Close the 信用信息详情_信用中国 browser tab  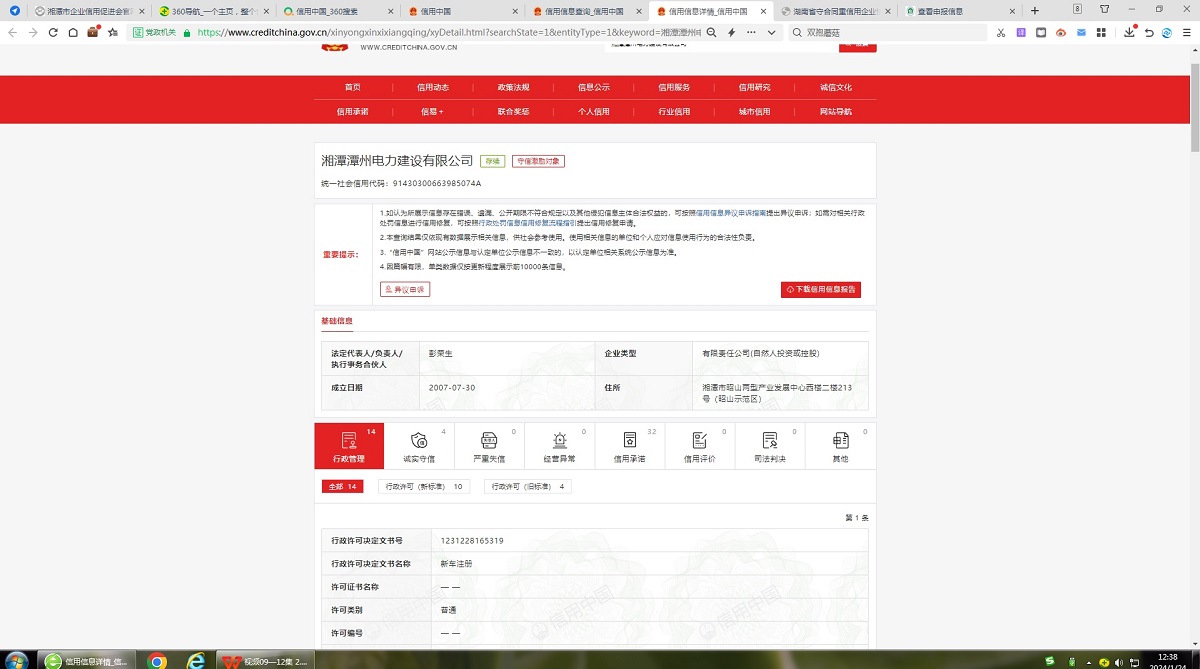(x=764, y=11)
